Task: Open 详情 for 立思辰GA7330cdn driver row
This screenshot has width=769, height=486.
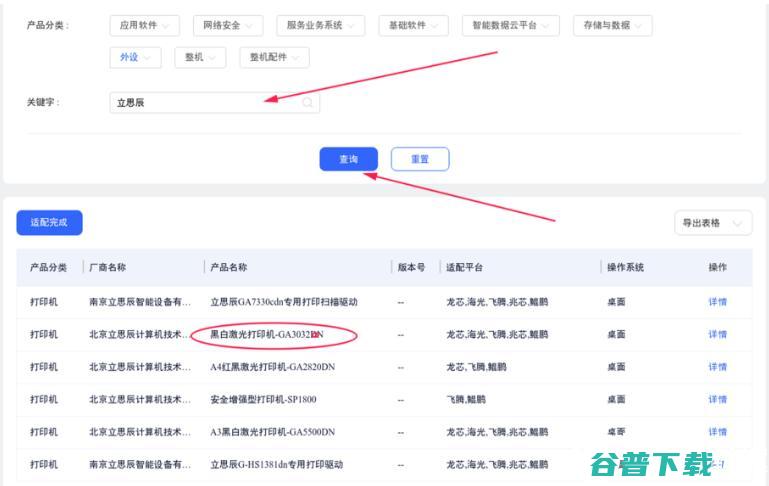Action: pos(717,302)
